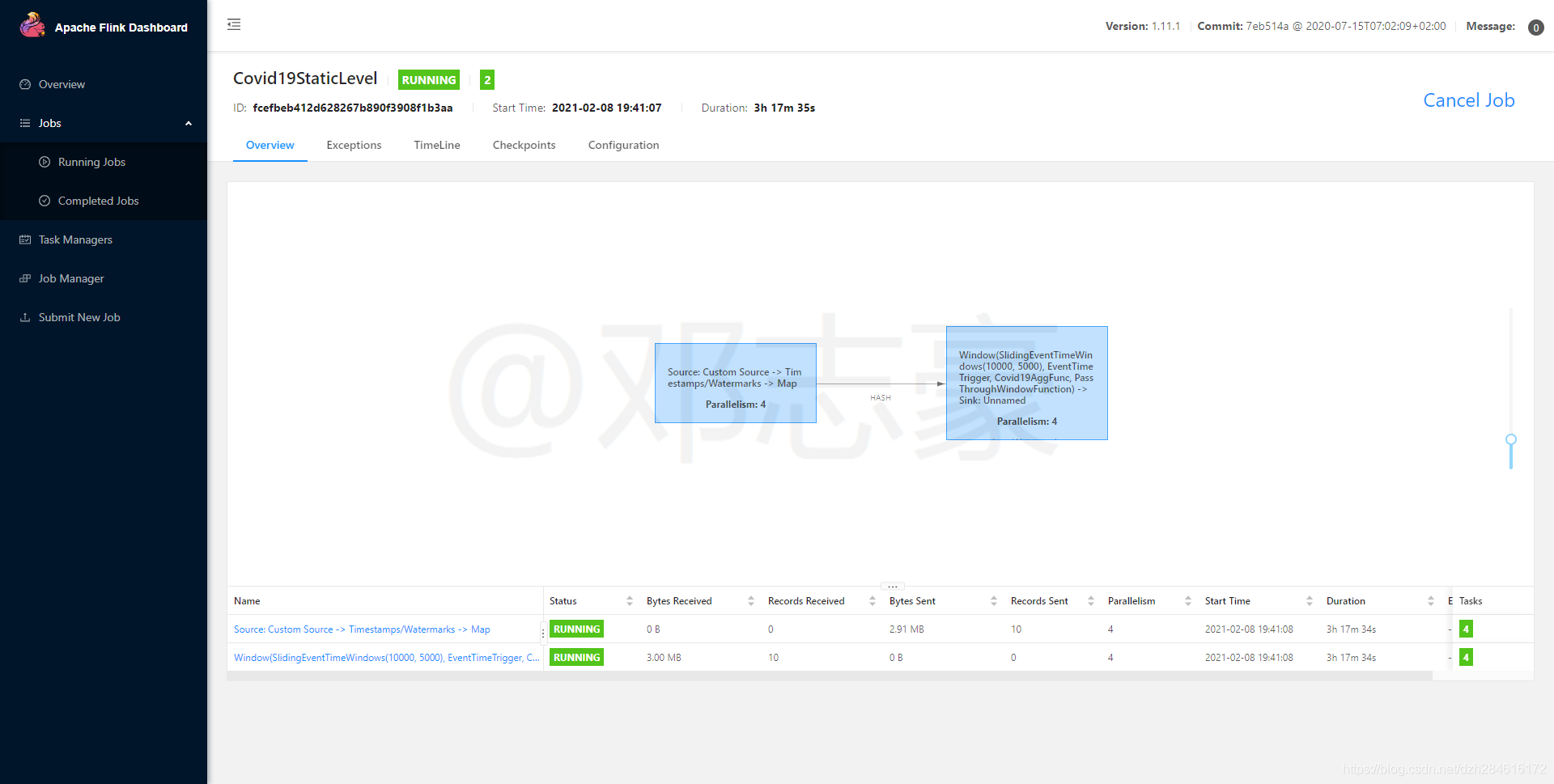Image resolution: width=1554 pixels, height=784 pixels.
Task: Click tasks badge 4 in Window row
Action: click(x=1466, y=658)
